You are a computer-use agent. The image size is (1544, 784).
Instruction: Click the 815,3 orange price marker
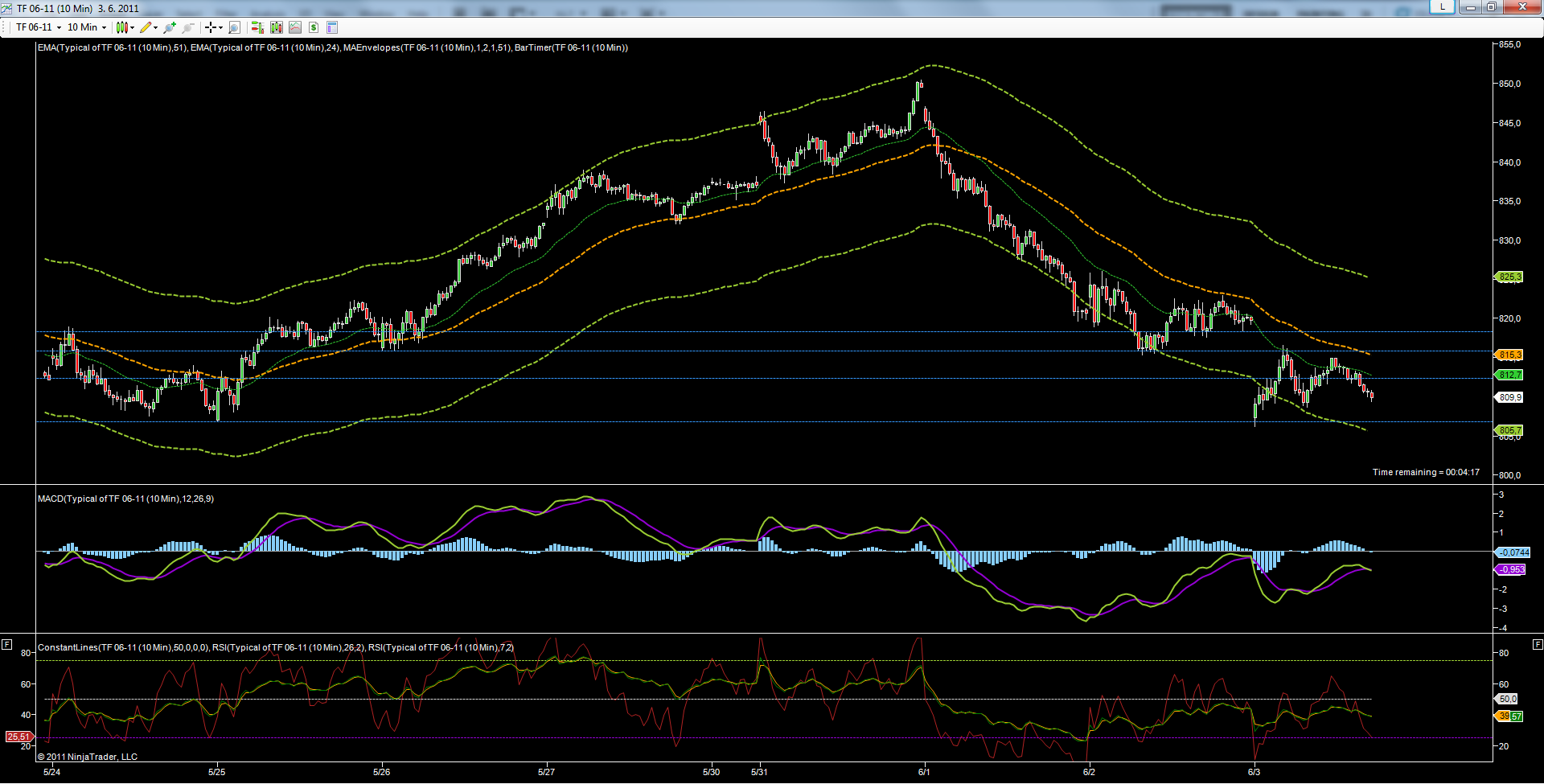tap(1509, 355)
